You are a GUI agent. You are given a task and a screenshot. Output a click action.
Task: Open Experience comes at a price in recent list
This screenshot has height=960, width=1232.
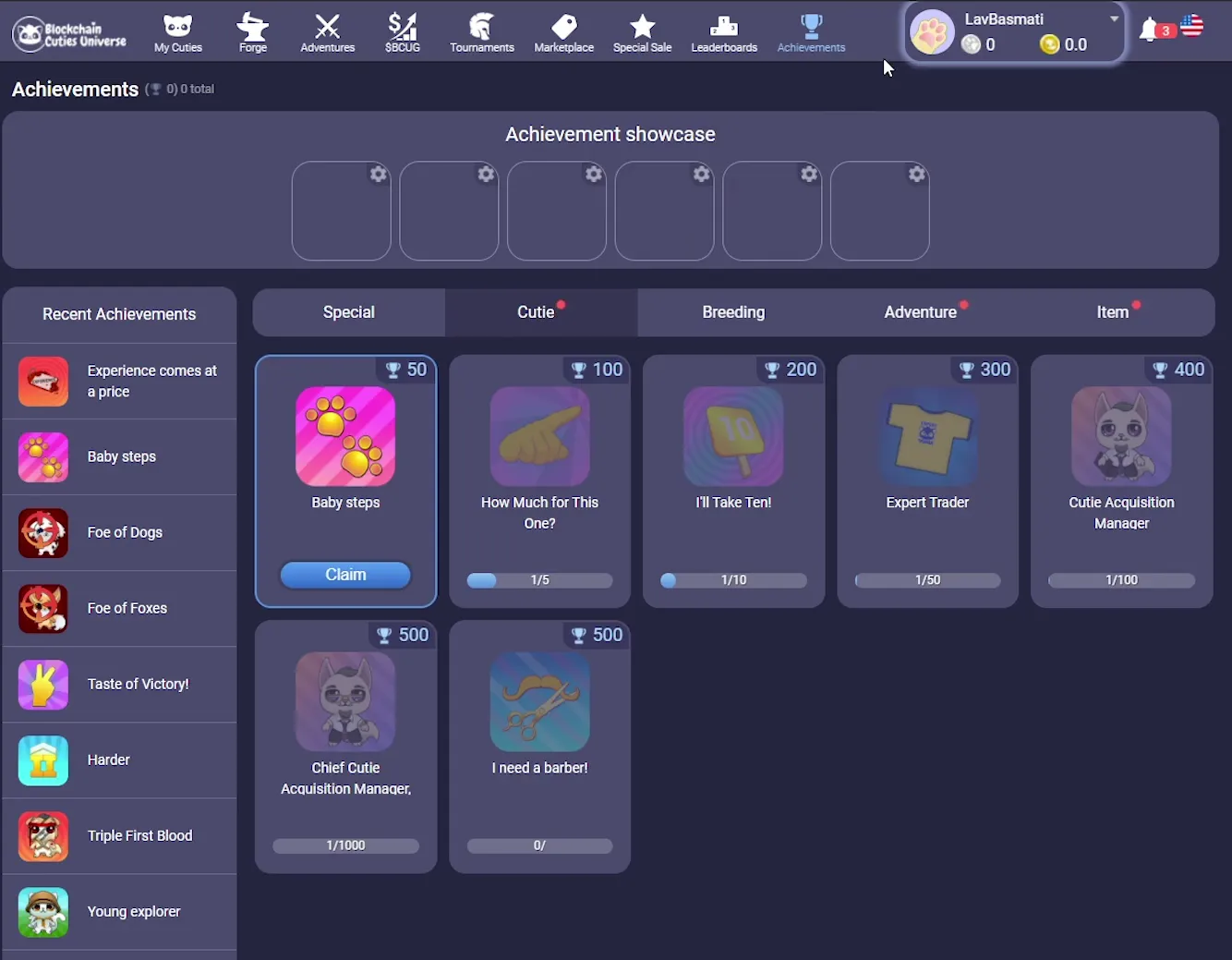[x=119, y=381]
